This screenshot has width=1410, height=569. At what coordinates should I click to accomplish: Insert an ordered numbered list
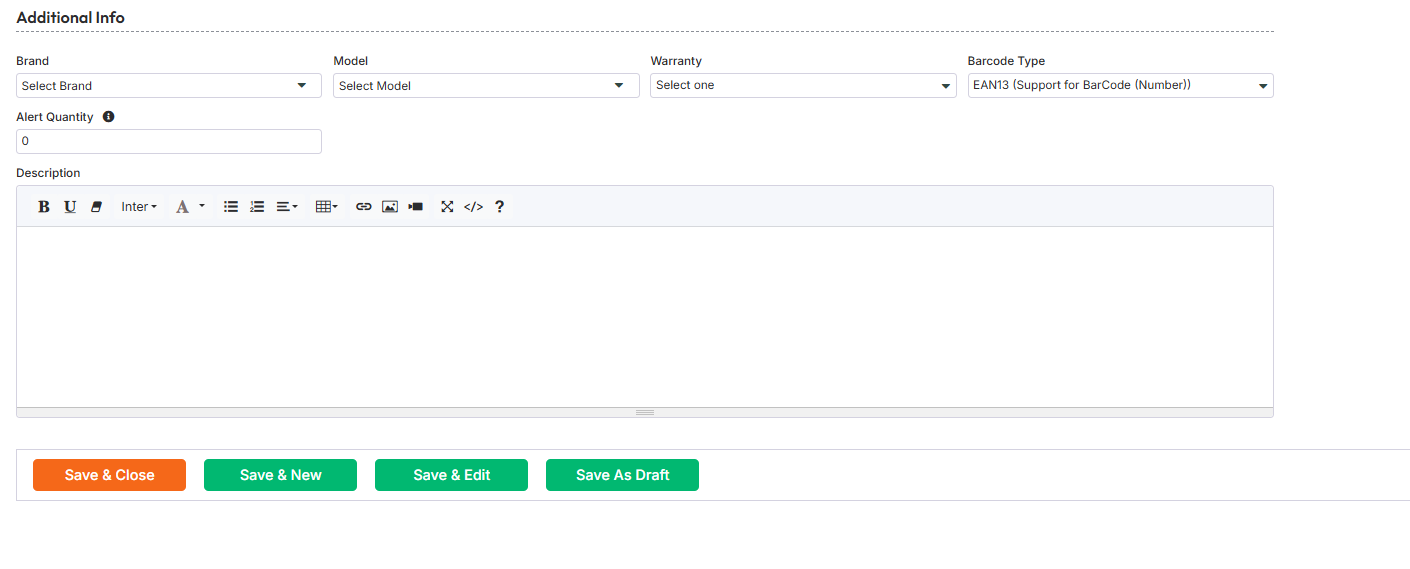tap(257, 207)
